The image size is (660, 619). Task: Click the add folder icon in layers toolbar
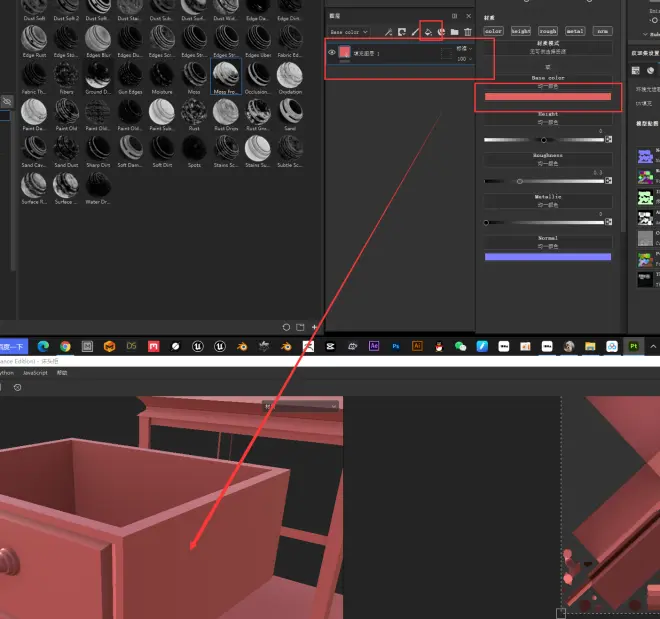pos(455,32)
